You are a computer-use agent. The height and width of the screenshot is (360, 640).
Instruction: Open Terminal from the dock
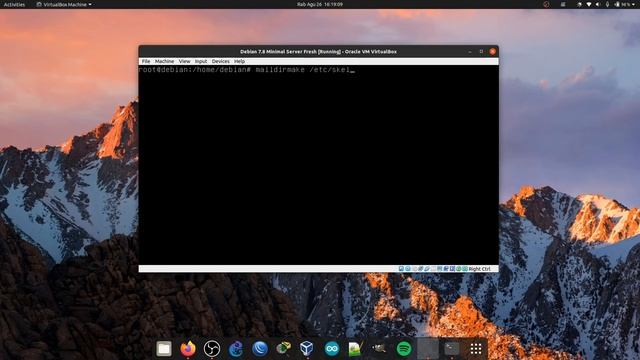click(x=451, y=349)
